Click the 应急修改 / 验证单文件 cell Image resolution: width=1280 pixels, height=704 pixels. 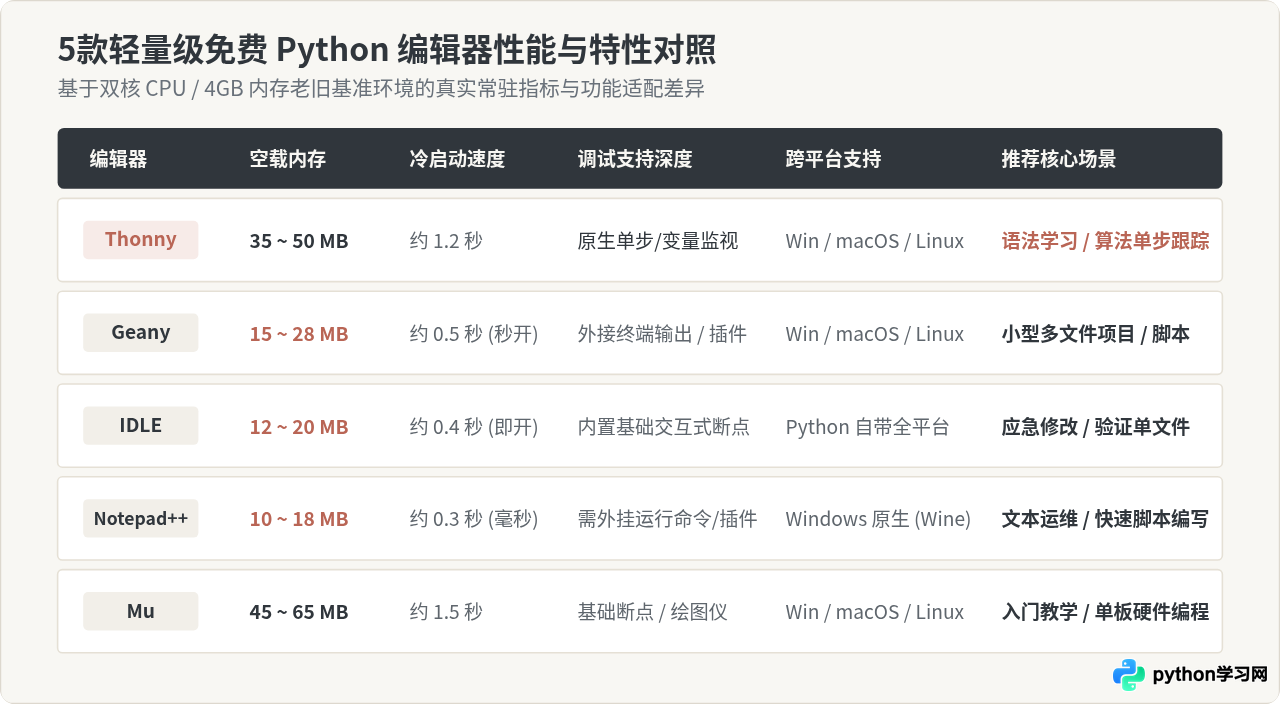click(1095, 427)
